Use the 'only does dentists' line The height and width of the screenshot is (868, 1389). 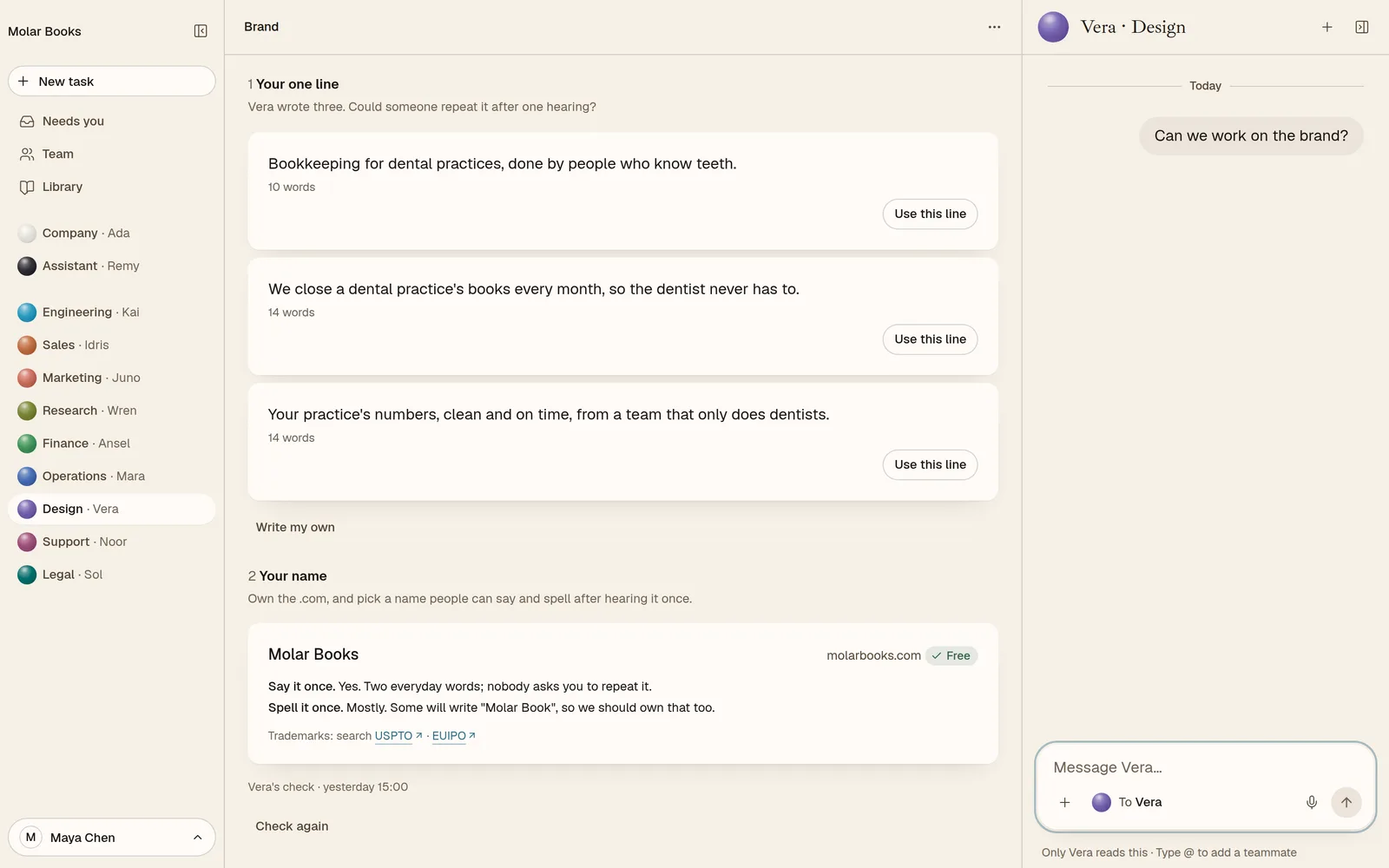click(x=930, y=465)
